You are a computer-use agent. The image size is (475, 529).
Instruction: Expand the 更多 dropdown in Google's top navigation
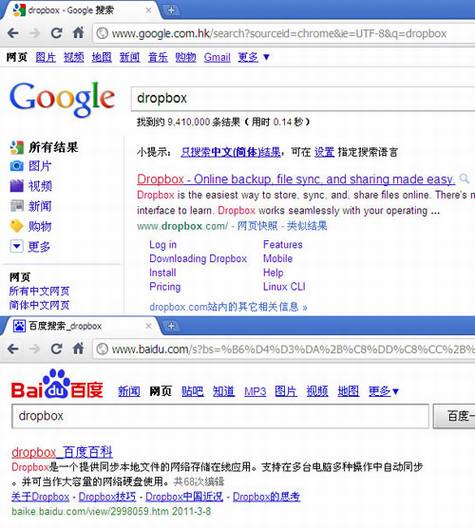coord(253,57)
